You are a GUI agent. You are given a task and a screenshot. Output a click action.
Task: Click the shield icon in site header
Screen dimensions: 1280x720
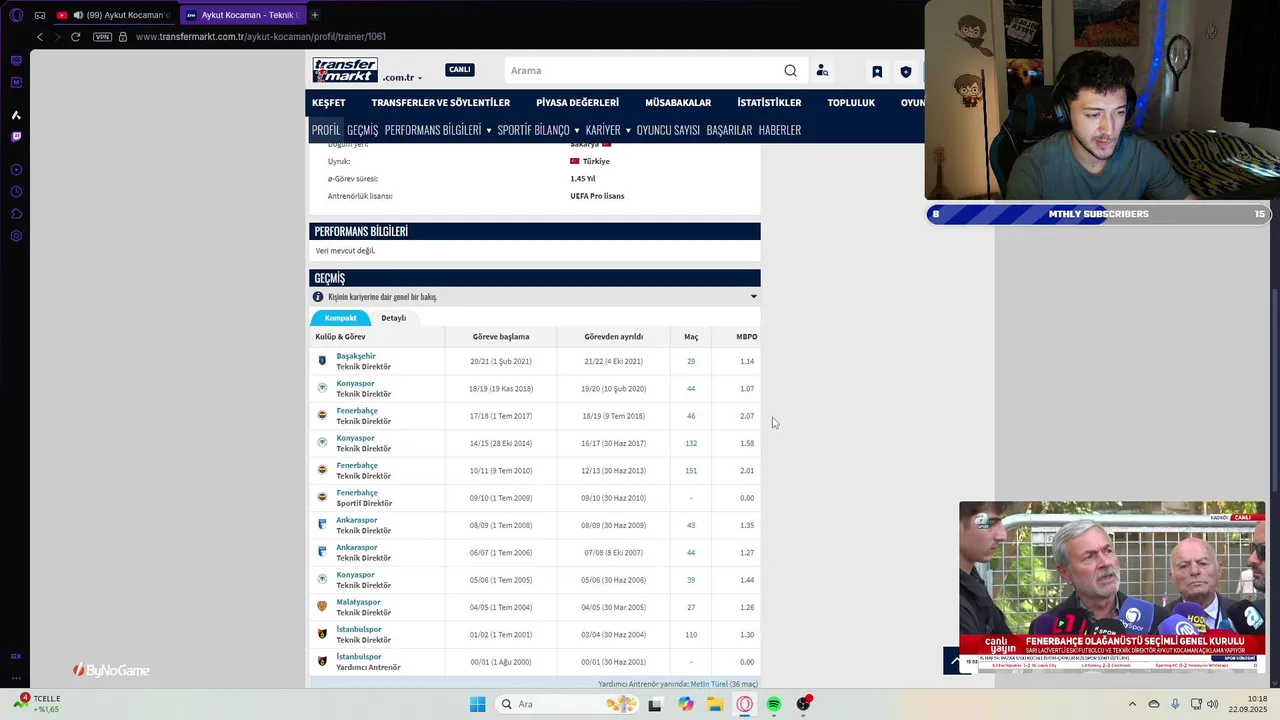point(906,71)
